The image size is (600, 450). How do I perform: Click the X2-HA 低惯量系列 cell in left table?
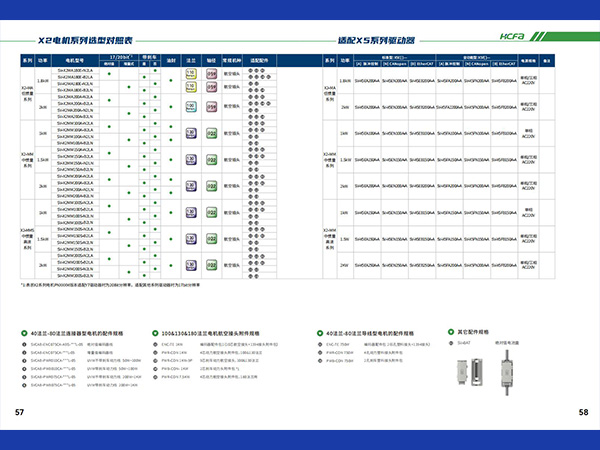(x=26, y=94)
